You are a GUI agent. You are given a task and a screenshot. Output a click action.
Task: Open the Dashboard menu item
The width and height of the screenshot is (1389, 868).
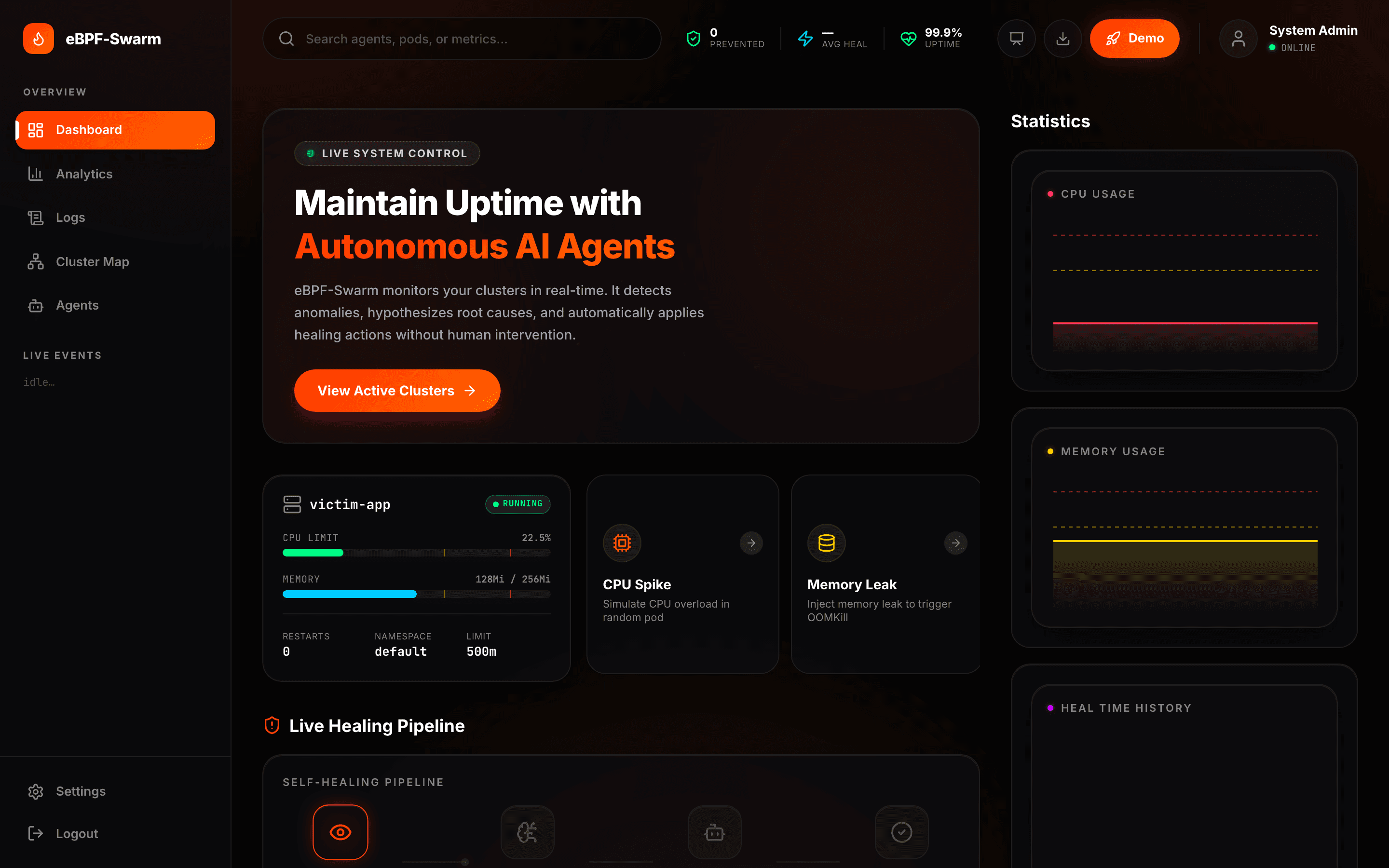coord(115,130)
